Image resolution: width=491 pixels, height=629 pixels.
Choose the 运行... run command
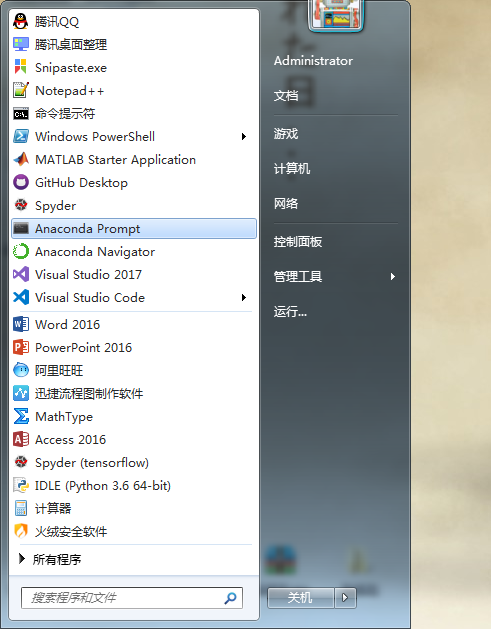(x=290, y=311)
